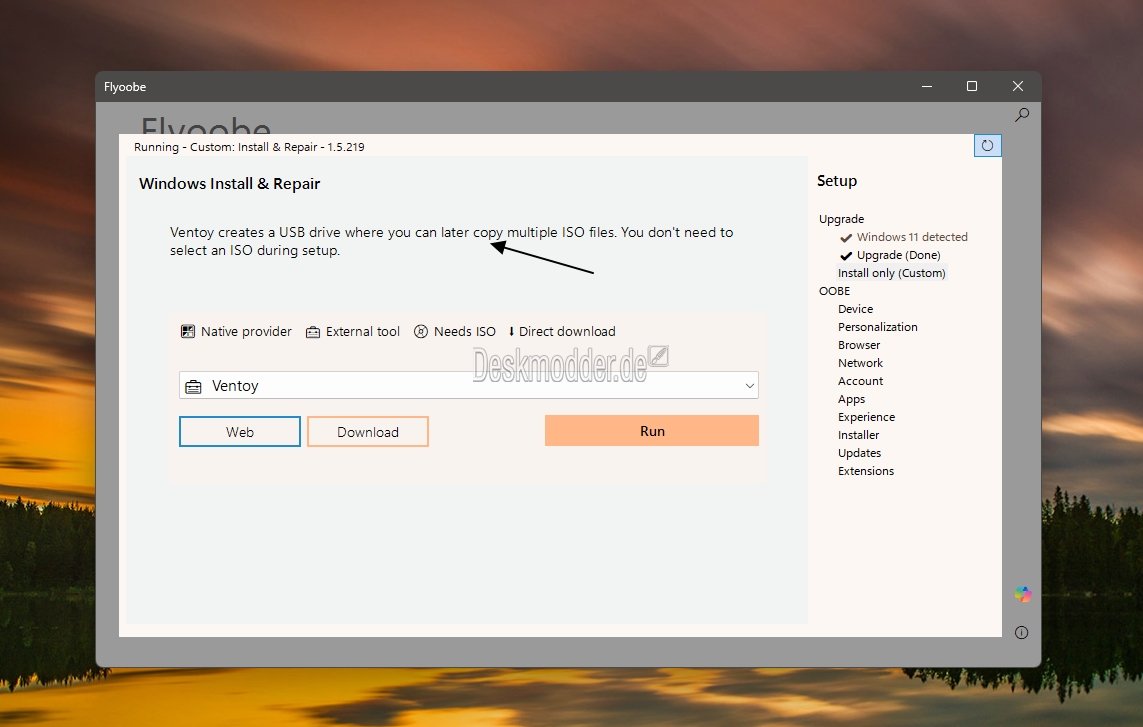Screen dimensions: 1143x727
Task: Click the Native provider label
Action: click(x=246, y=332)
